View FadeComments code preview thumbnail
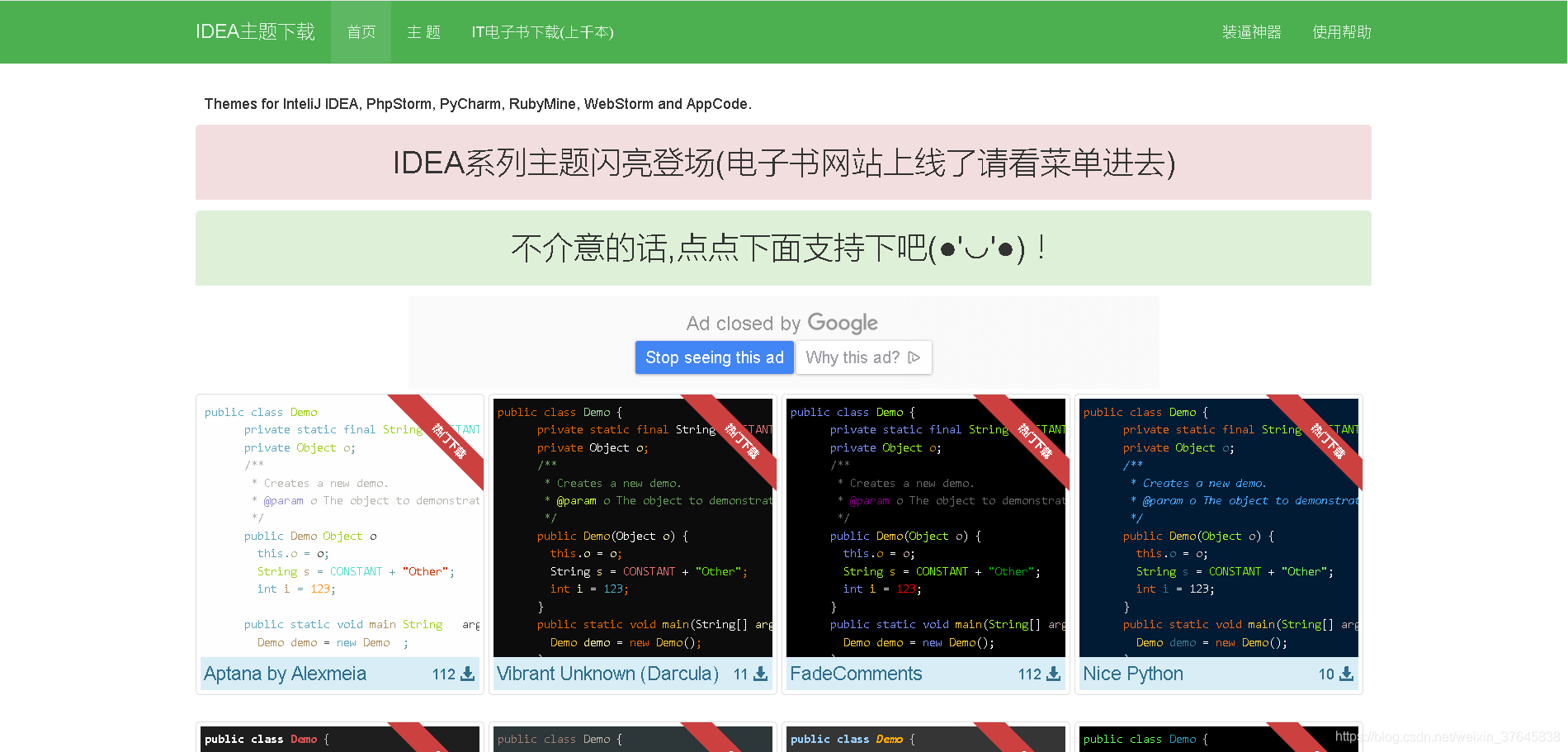1568x752 pixels. click(x=926, y=527)
